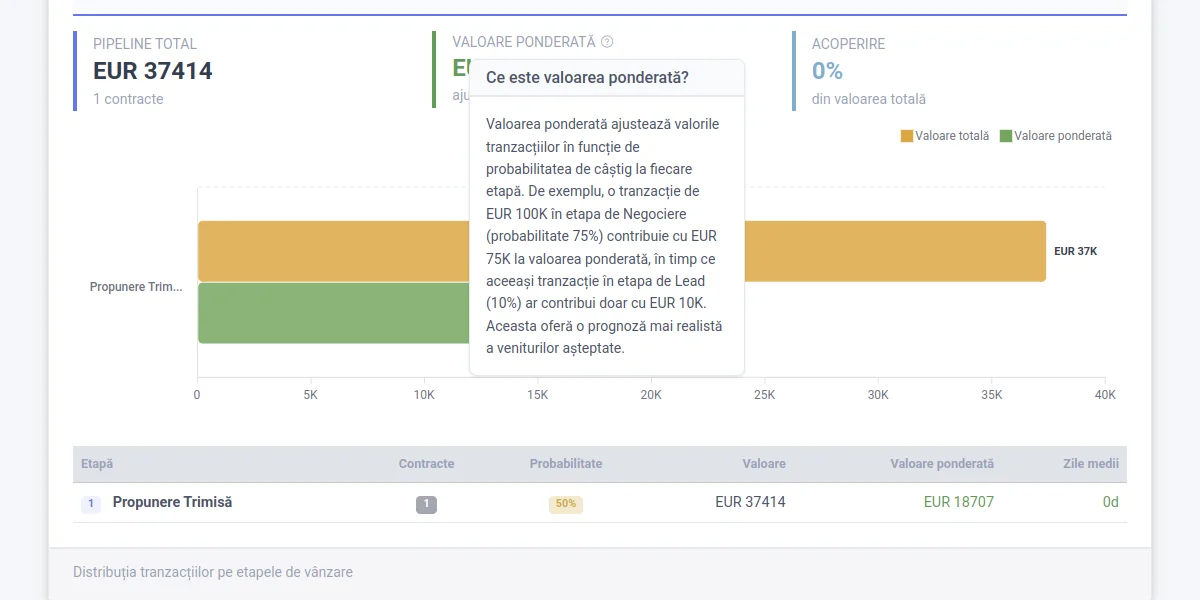The image size is (1200, 600).
Task: Click the help icon next to Valoare Ponderată
Action: pos(609,42)
